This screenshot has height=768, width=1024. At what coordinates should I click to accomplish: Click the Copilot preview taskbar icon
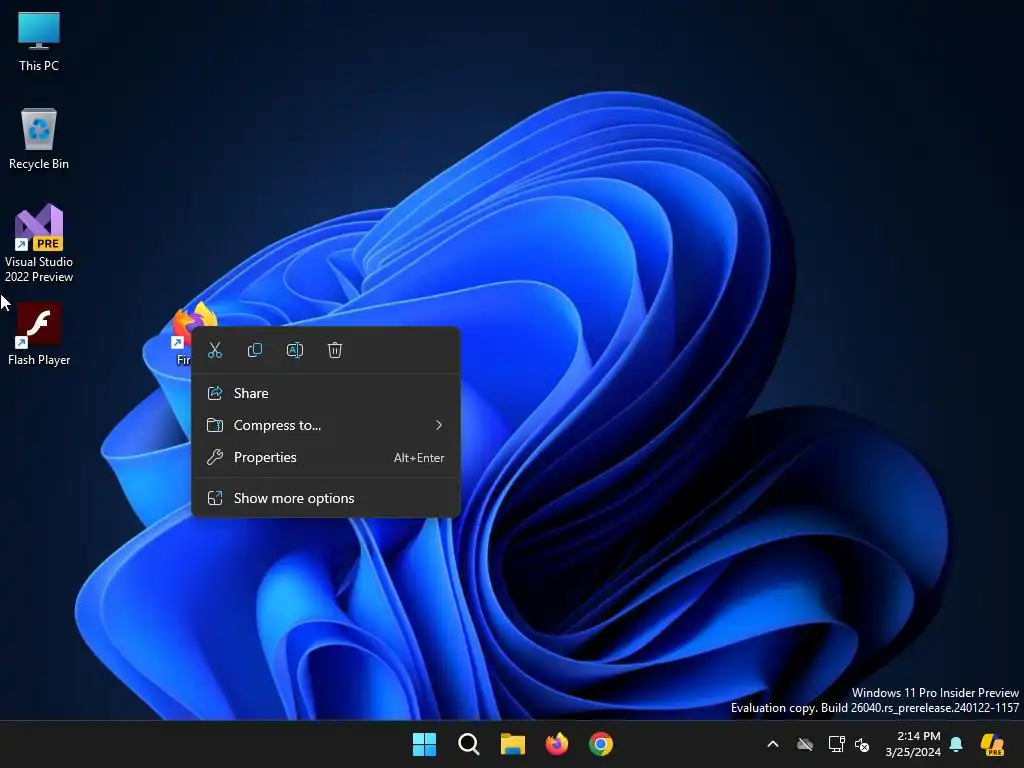coord(993,744)
